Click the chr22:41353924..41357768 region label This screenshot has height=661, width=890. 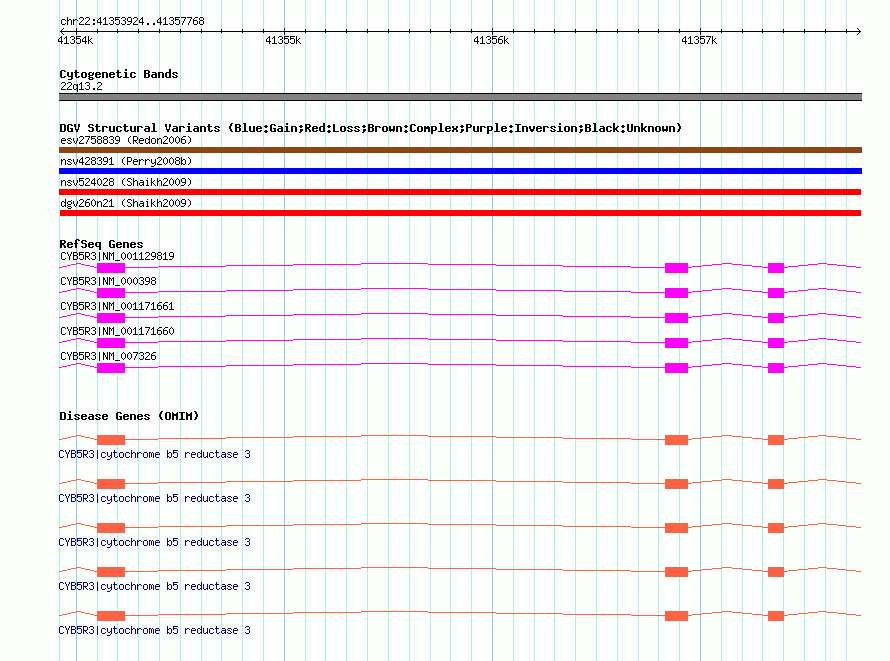(132, 22)
